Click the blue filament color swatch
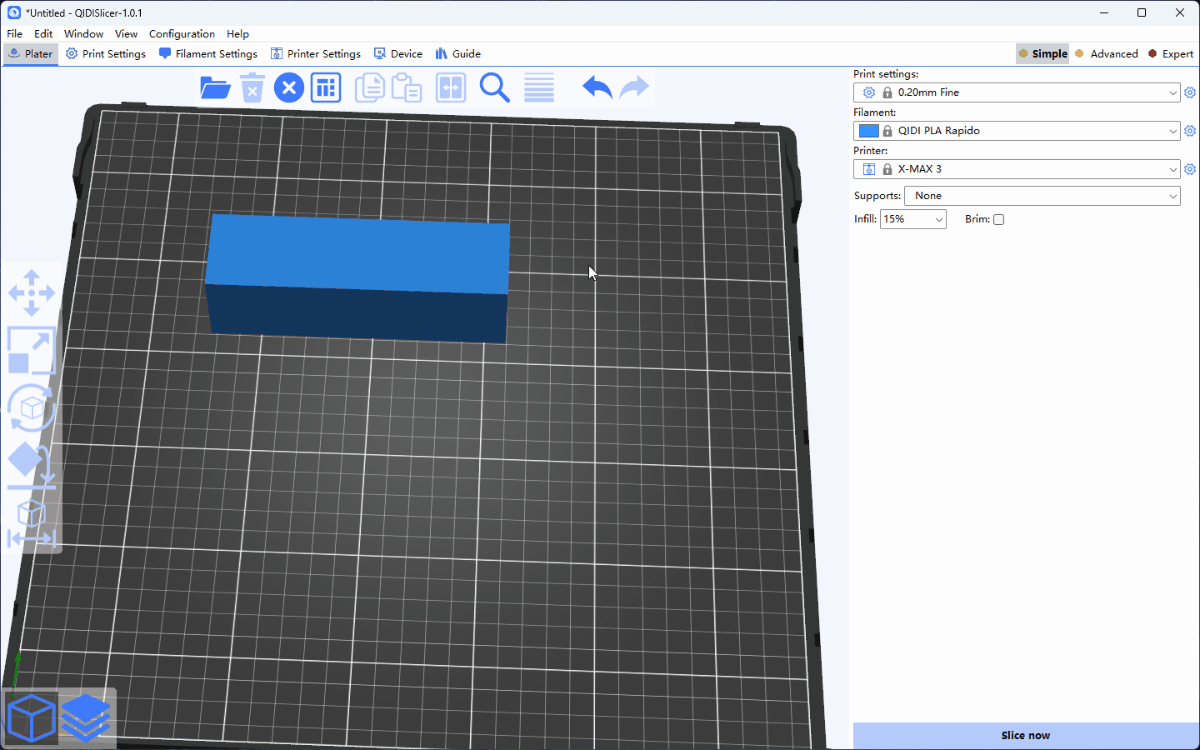 point(868,131)
